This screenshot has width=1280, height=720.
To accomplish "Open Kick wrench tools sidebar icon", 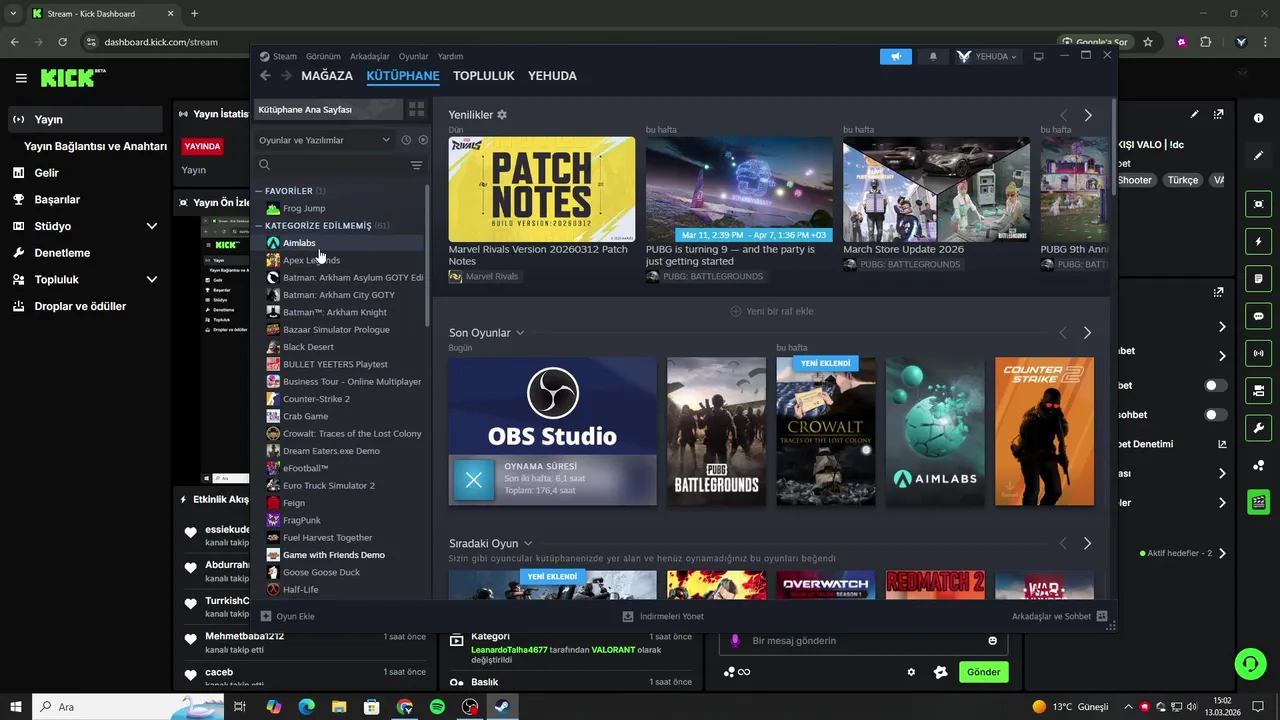I will click(x=1258, y=428).
